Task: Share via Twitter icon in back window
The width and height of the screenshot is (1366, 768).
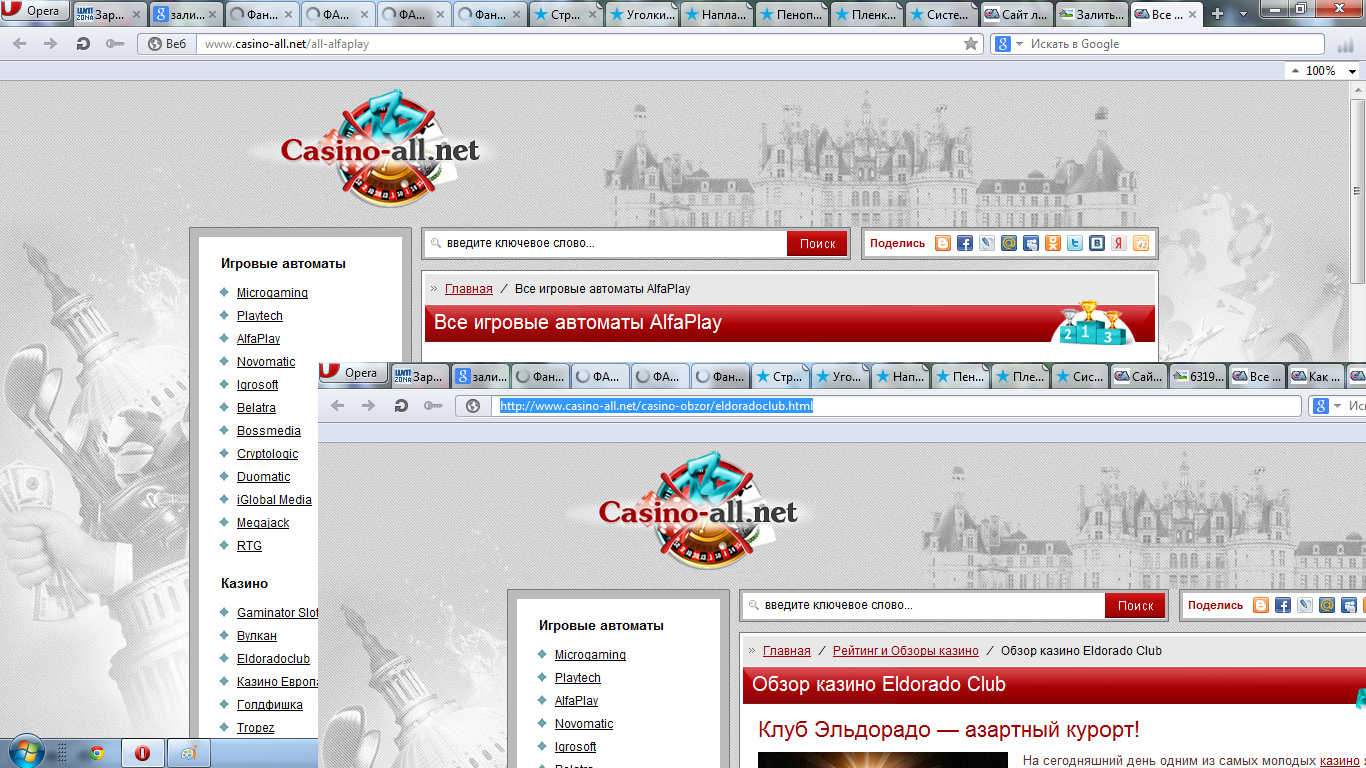Action: (1075, 243)
